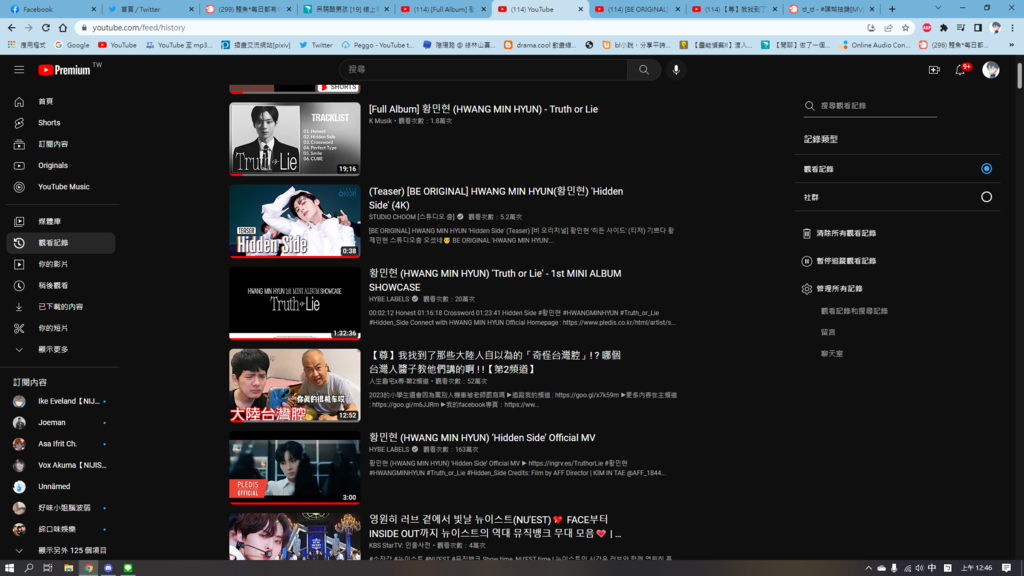Switch to the Twitter browser tab
Screen dimensions: 1024x576
[x=148, y=9]
